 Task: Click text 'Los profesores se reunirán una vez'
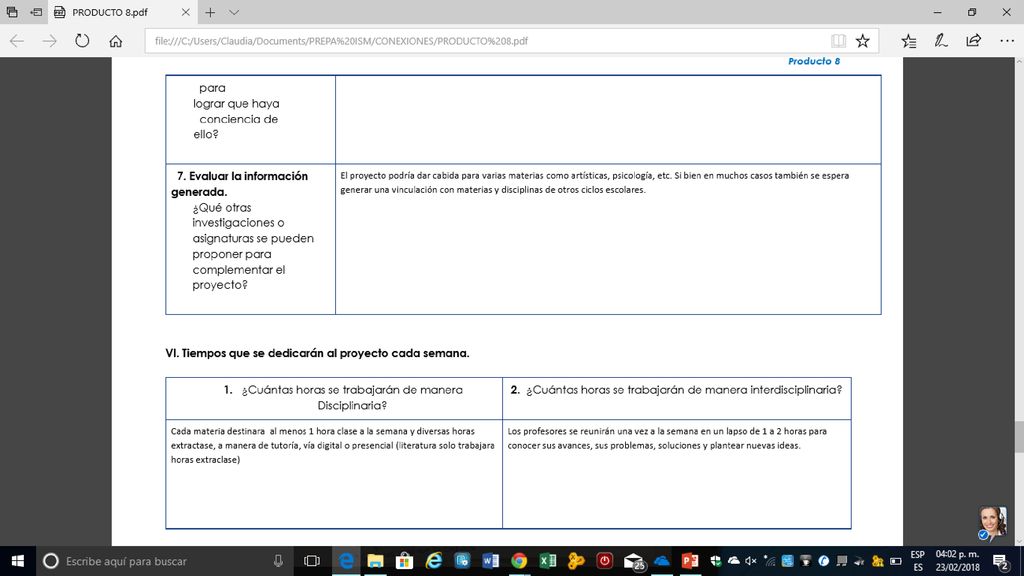667,438
